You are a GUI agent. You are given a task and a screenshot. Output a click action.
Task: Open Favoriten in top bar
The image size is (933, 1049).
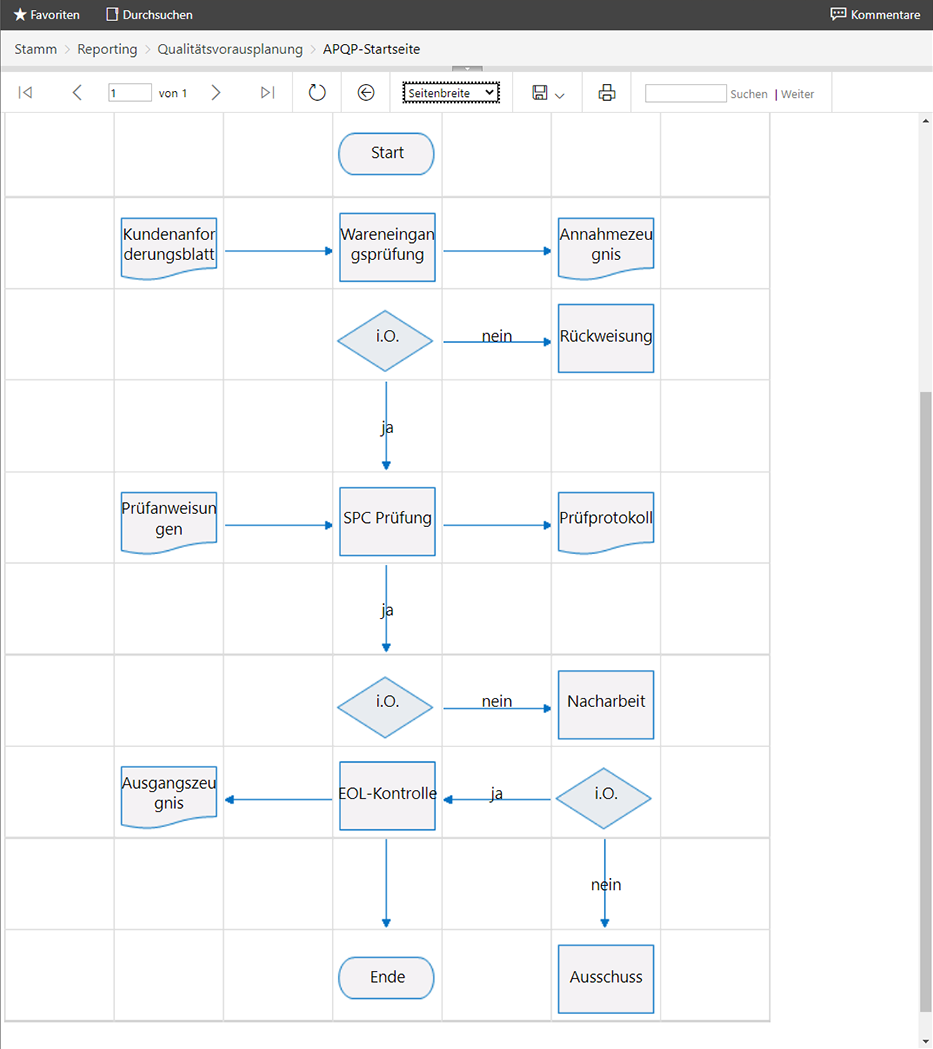[x=46, y=15]
